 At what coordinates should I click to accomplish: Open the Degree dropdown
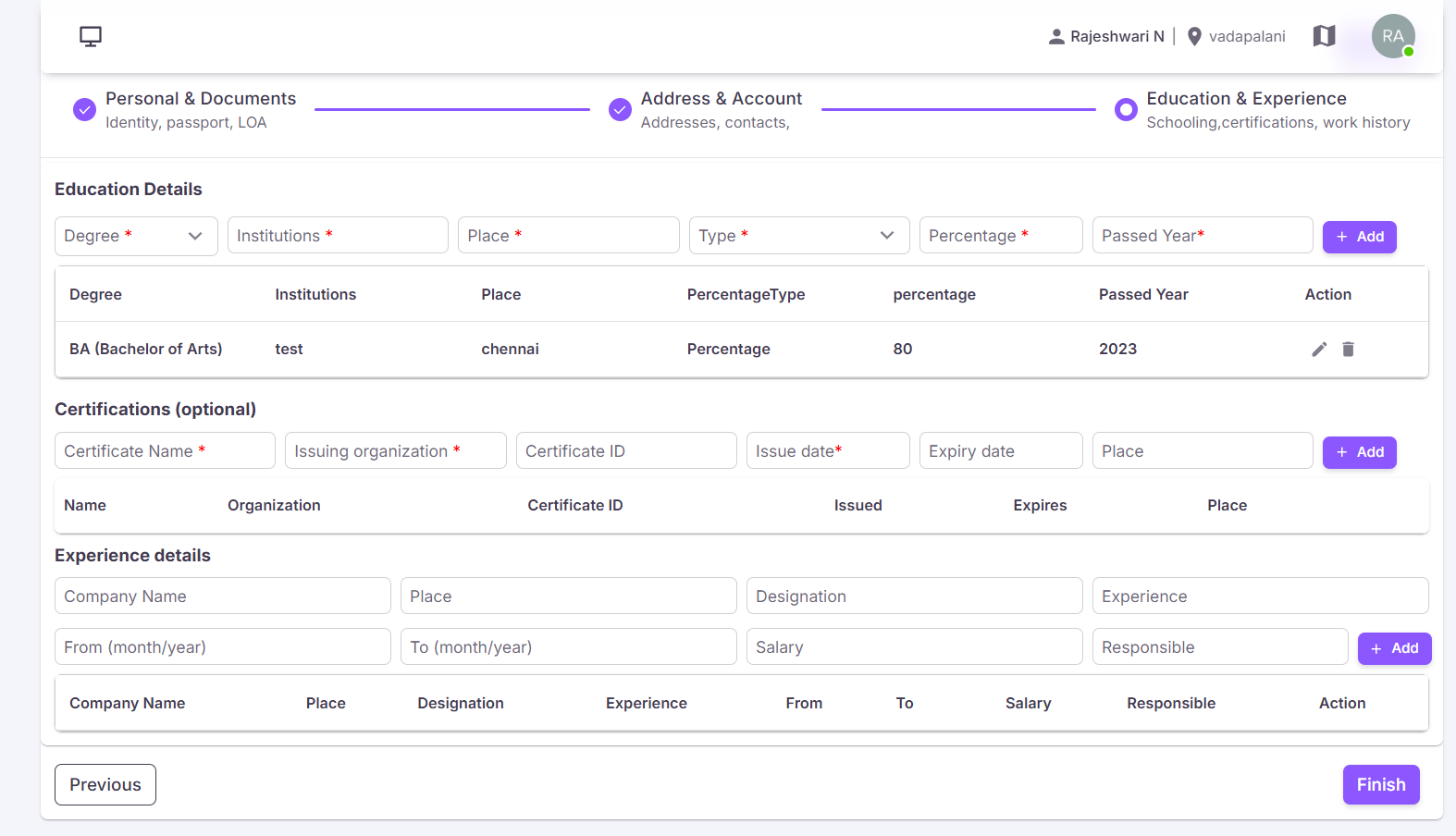136,236
